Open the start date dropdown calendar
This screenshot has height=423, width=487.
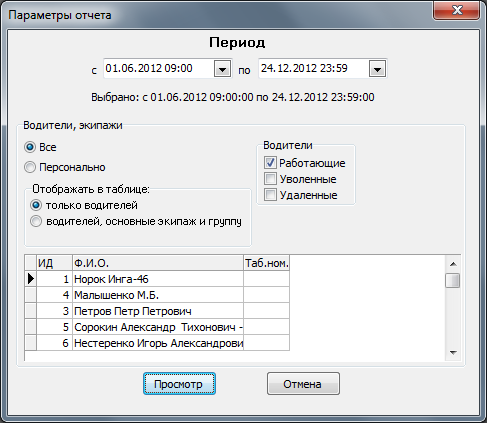[x=222, y=69]
